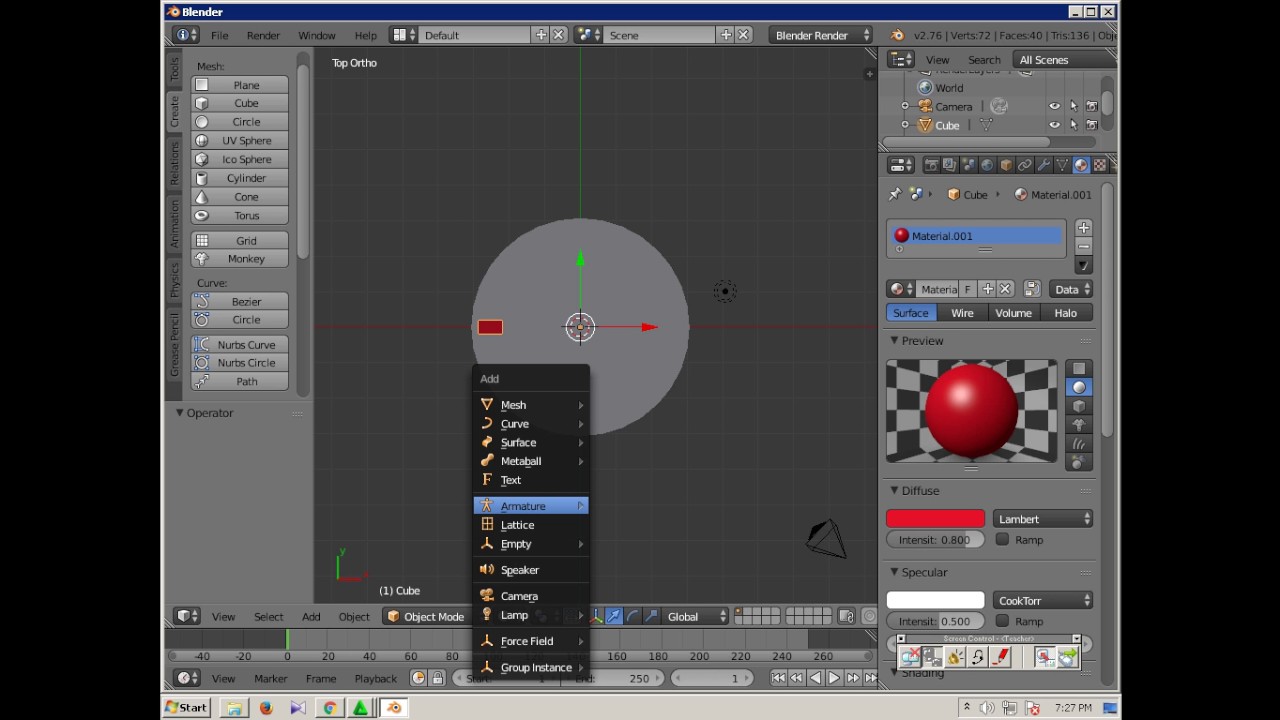Viewport: 1280px width, 720px height.
Task: Toggle the Camera's visibility eye in outliner
Action: pos(1054,106)
